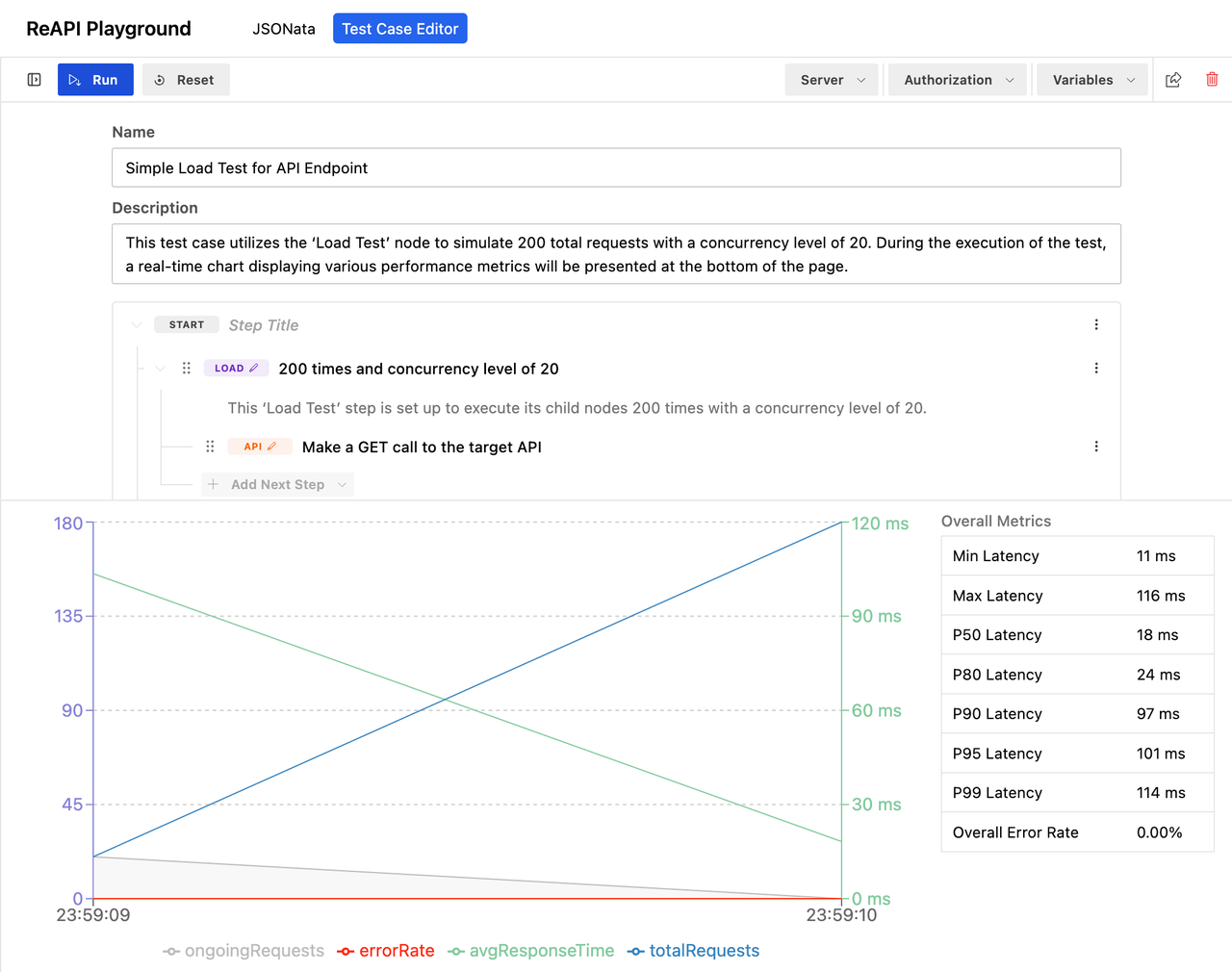Run the test case

(x=95, y=80)
